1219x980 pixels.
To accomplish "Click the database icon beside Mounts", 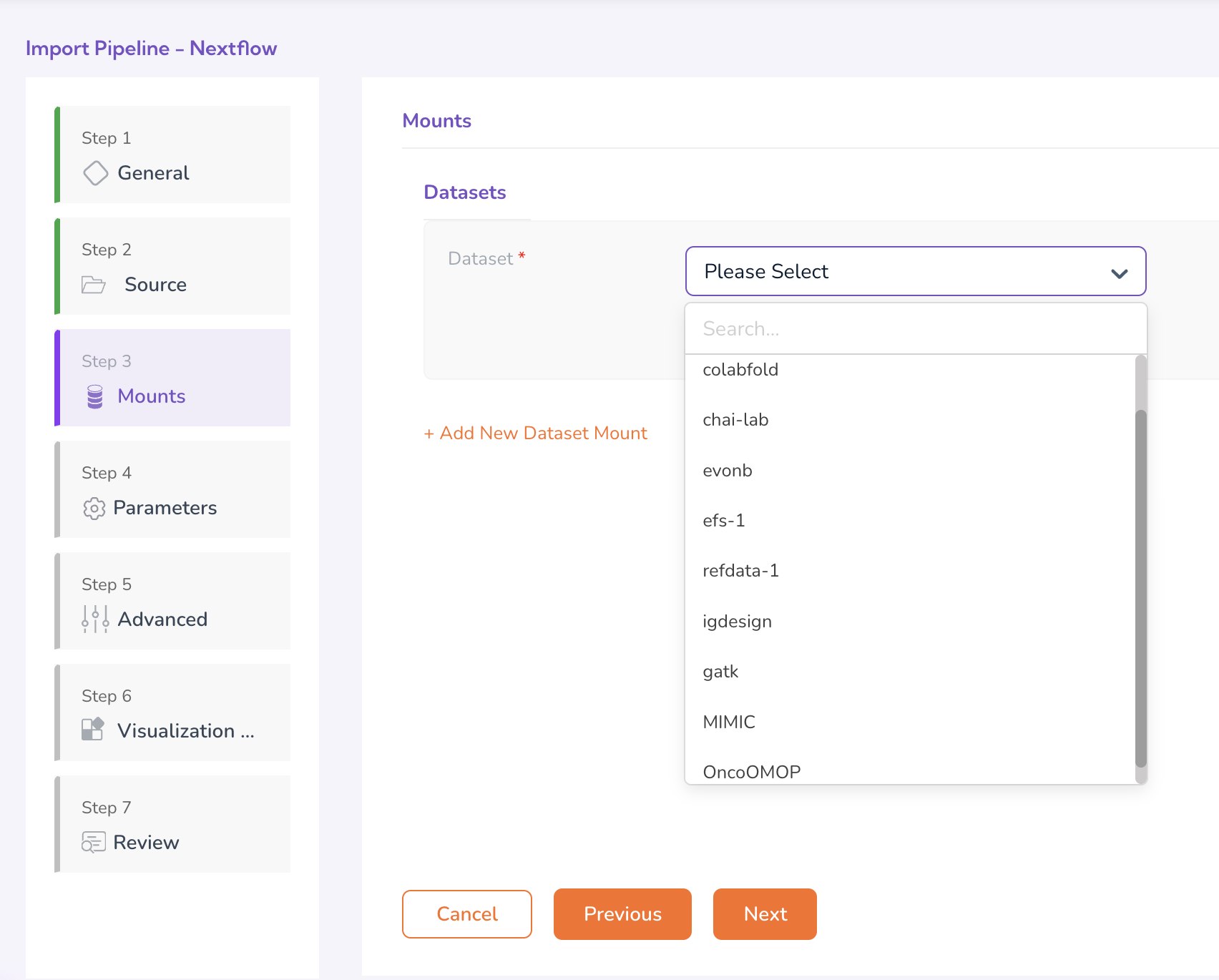I will coord(94,396).
